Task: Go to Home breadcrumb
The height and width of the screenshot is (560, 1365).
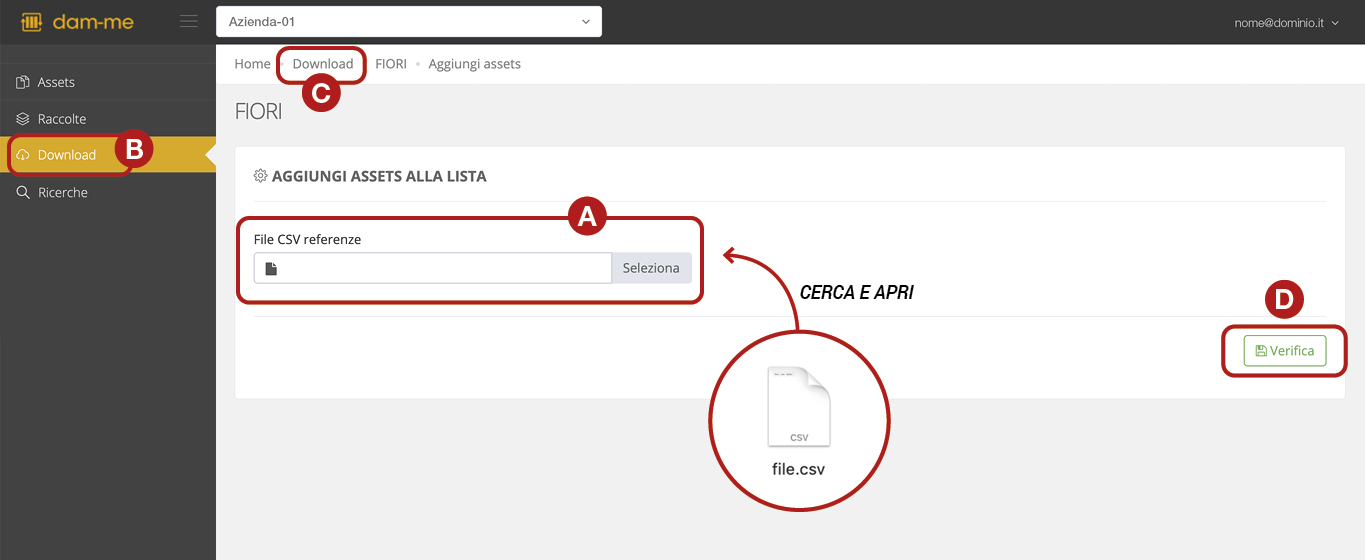Action: (252, 63)
